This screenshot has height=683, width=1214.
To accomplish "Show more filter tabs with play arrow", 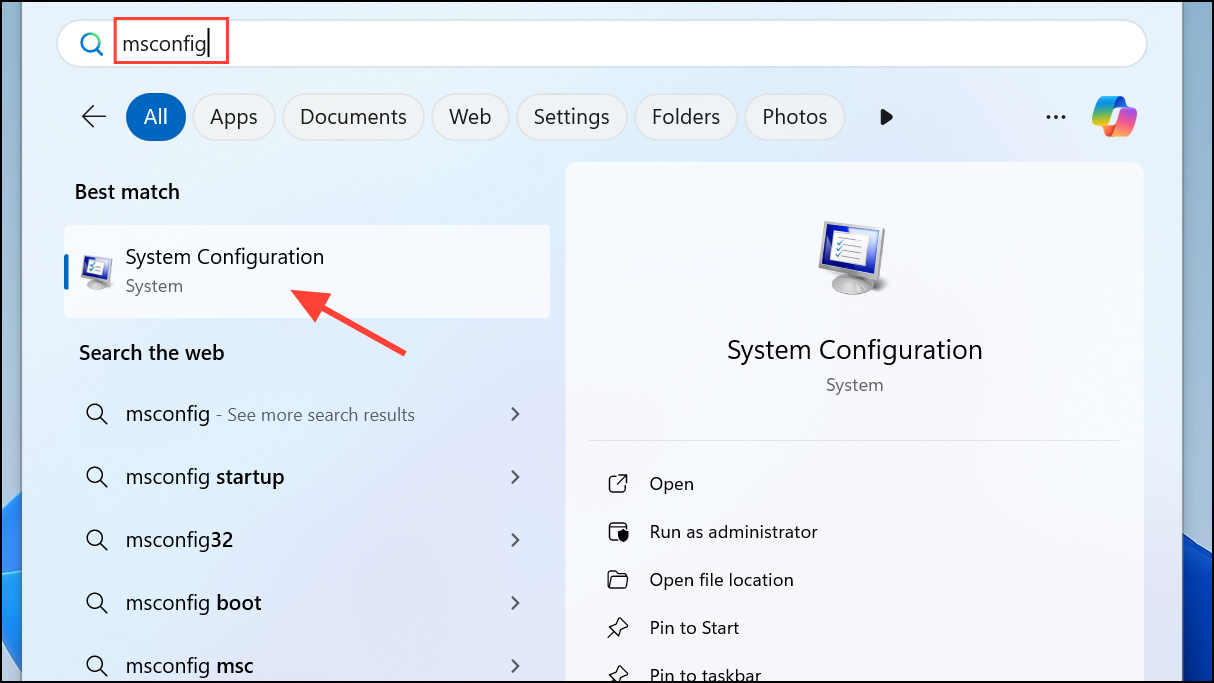I will point(885,117).
